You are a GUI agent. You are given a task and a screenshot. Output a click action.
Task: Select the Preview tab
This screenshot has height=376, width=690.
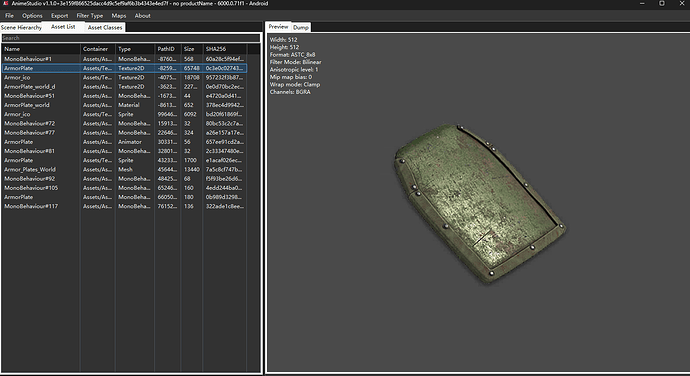279,27
